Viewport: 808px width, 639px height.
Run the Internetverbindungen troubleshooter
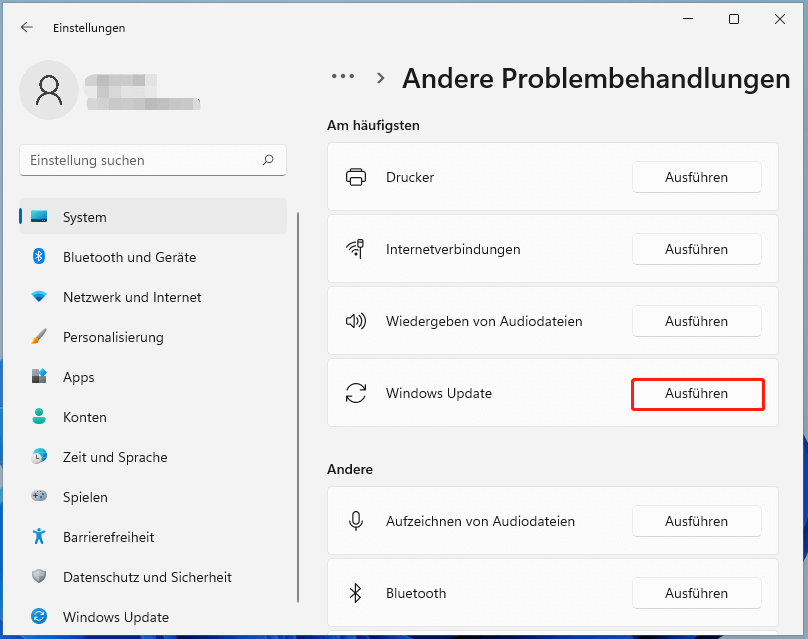pos(697,249)
